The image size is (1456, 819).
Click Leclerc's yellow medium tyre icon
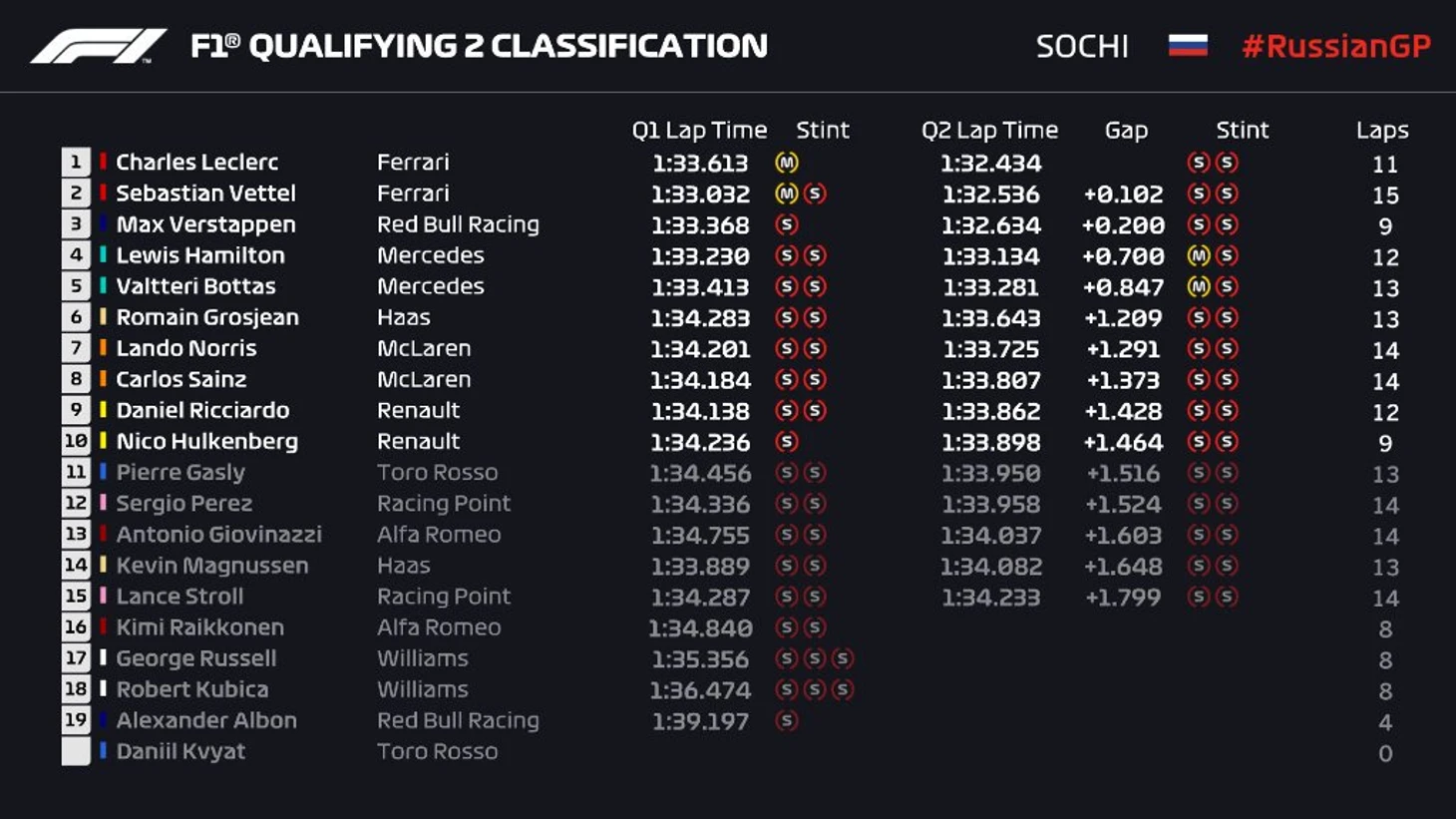point(786,163)
